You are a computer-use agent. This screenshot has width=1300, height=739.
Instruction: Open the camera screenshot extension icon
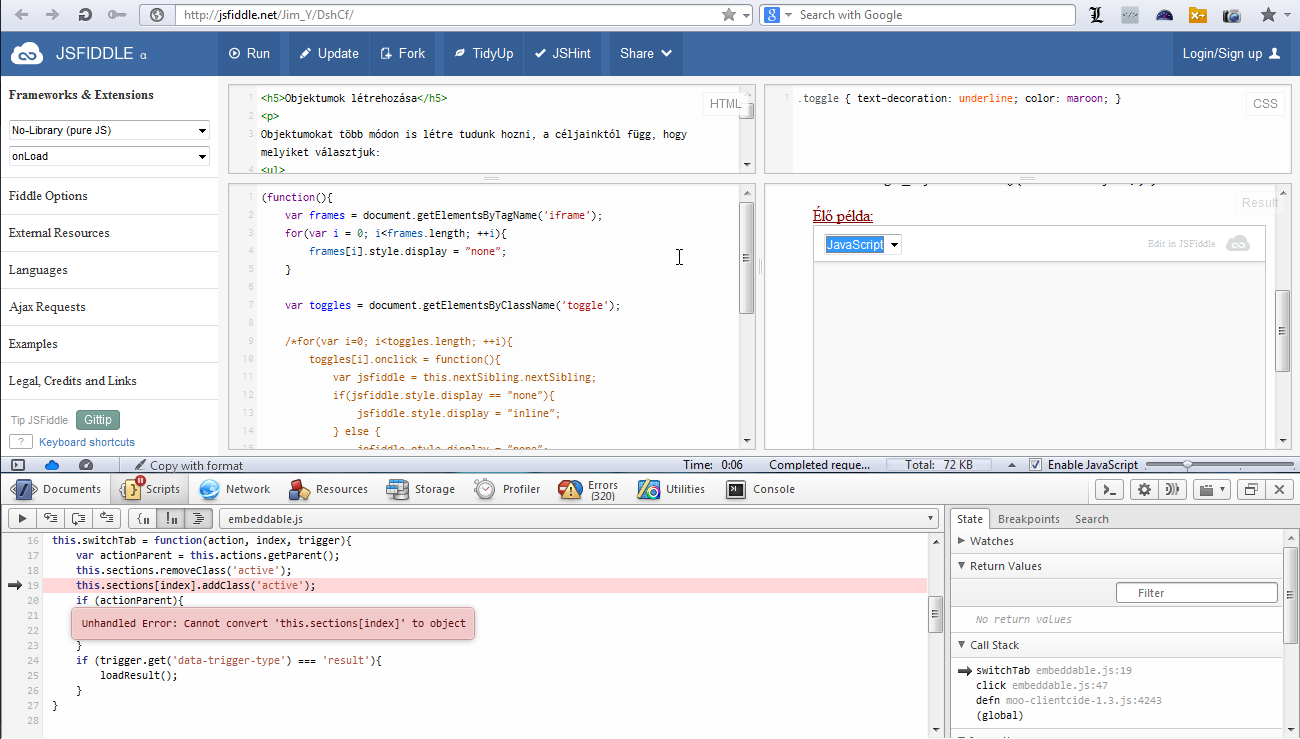pos(1232,15)
